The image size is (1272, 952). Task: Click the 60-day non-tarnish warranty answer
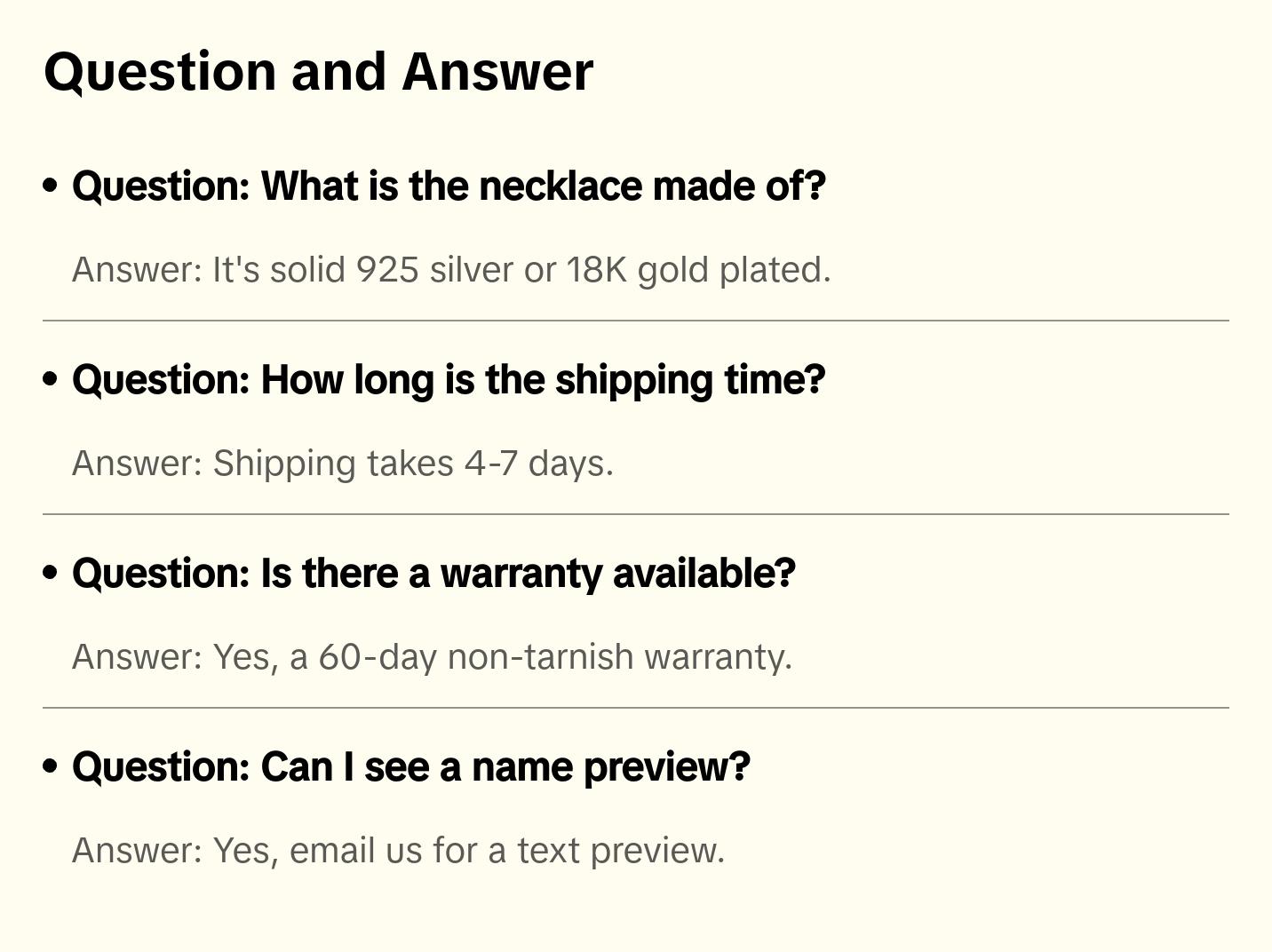click(432, 657)
